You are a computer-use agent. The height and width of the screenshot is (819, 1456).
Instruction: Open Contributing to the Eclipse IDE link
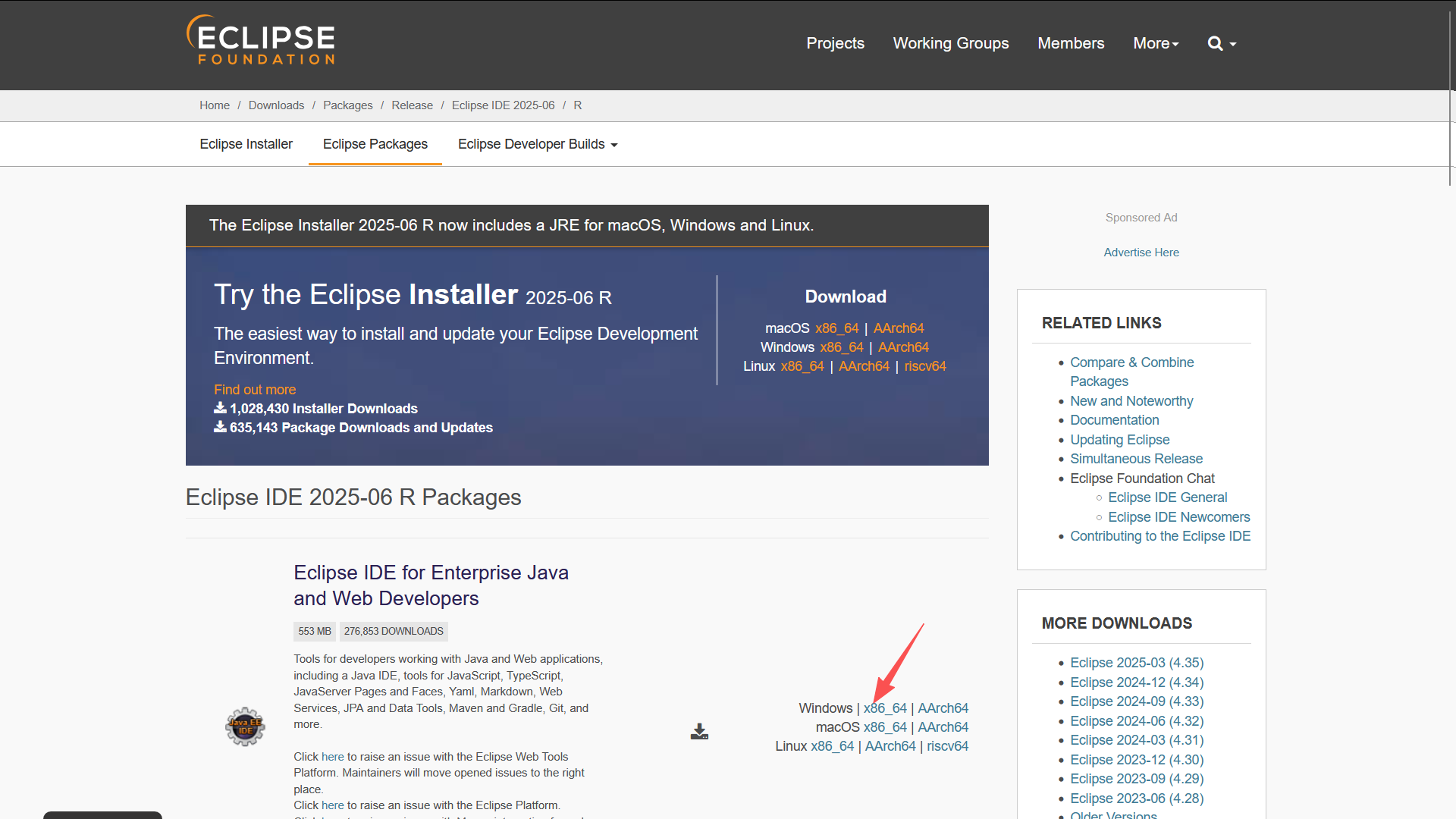point(1160,536)
